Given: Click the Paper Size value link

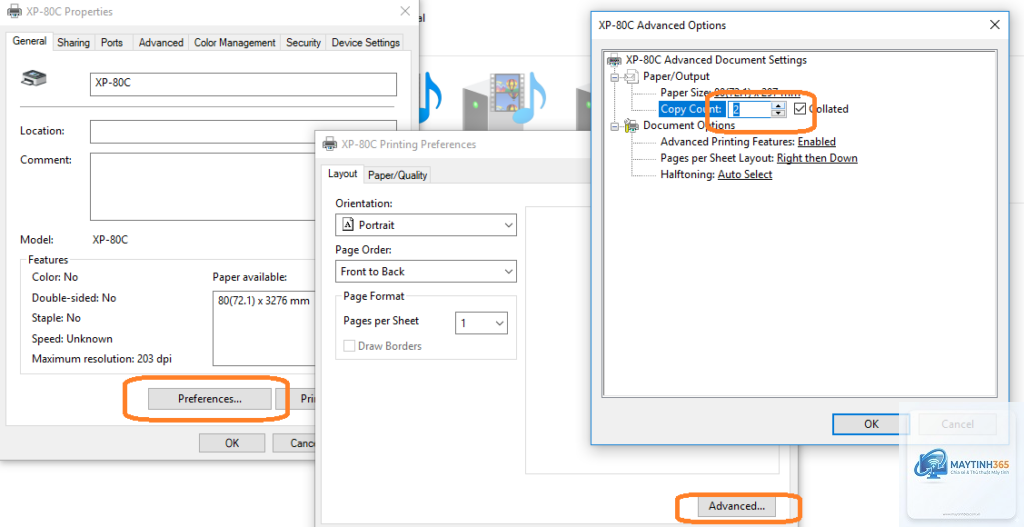Looking at the screenshot, I should tap(757, 93).
